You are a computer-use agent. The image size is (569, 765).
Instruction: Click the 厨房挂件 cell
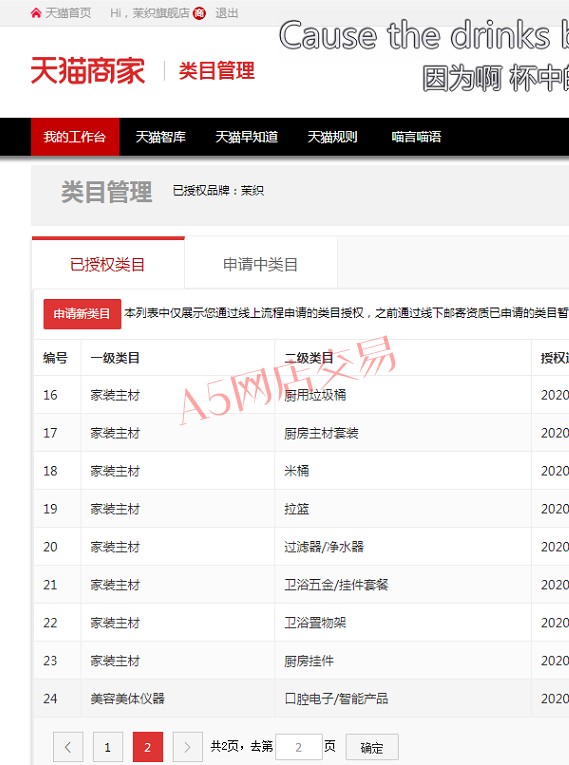309,661
